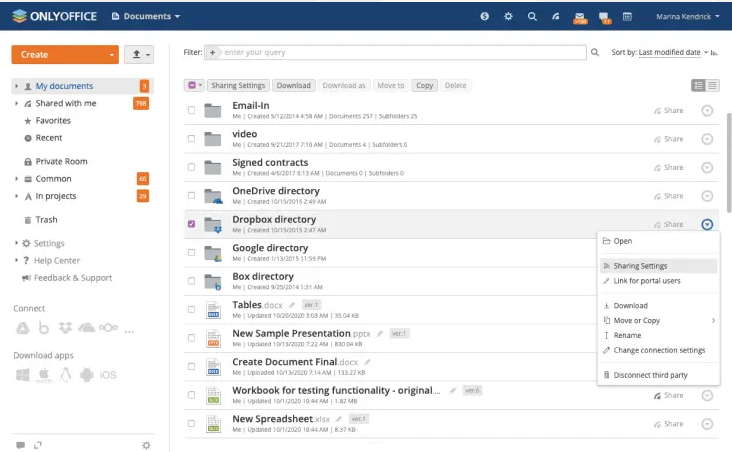Choose Rename in context menu

pos(658,335)
